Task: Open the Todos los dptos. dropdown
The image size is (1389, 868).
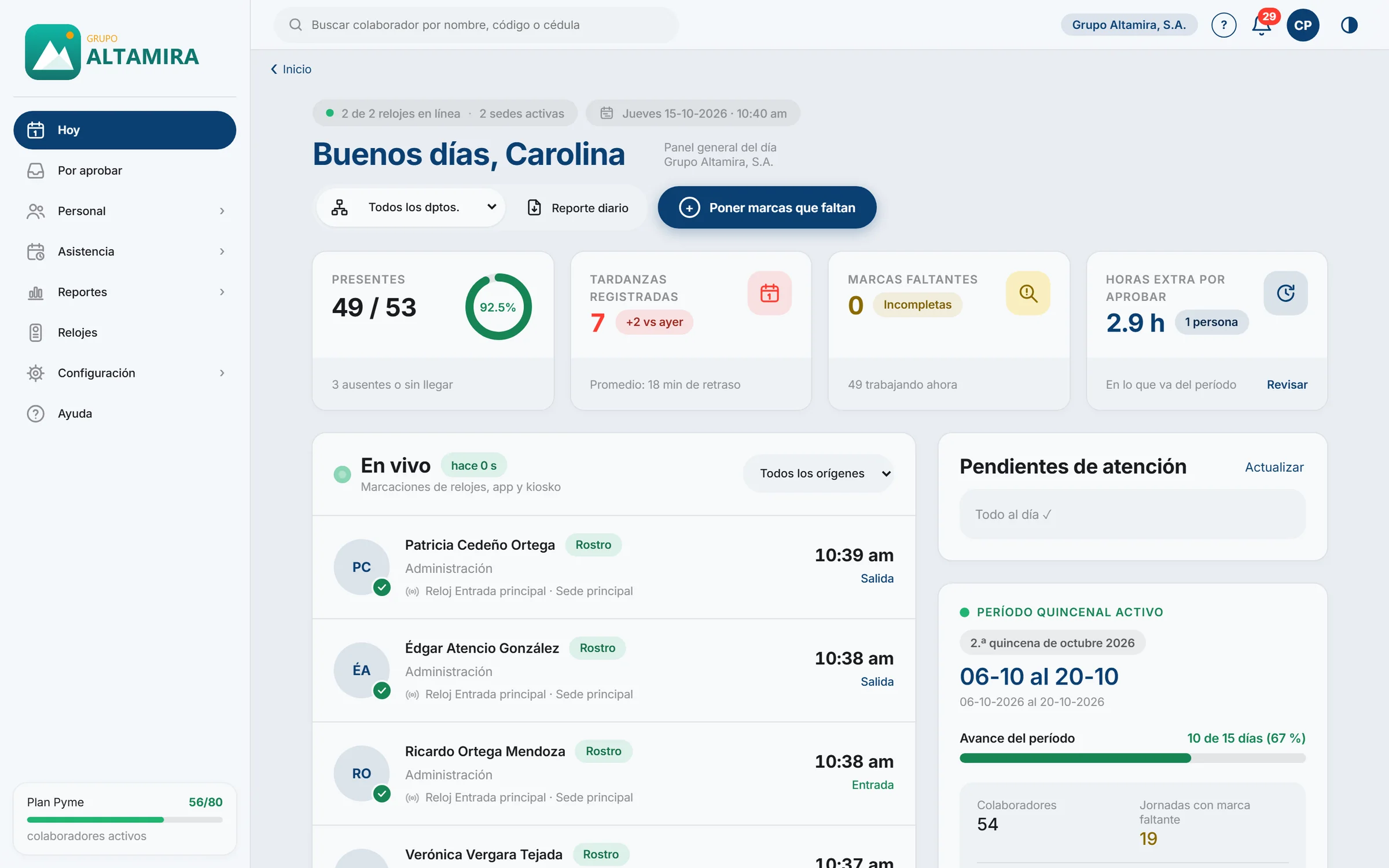Action: pyautogui.click(x=411, y=207)
